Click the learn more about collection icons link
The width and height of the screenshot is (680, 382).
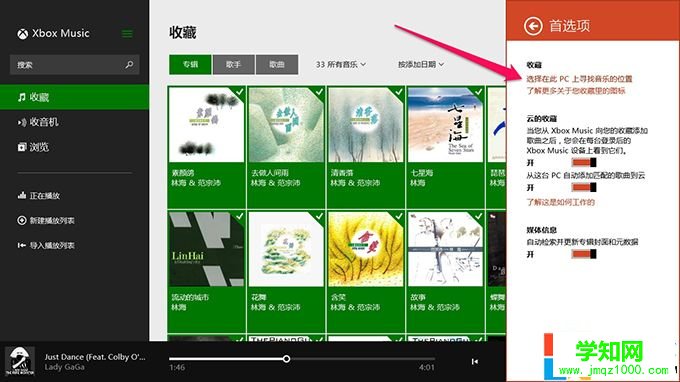(576, 91)
